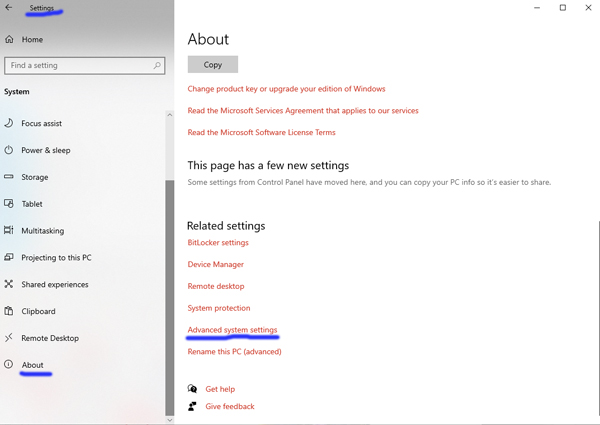Go to Storage settings
The height and width of the screenshot is (425, 600).
coord(35,177)
